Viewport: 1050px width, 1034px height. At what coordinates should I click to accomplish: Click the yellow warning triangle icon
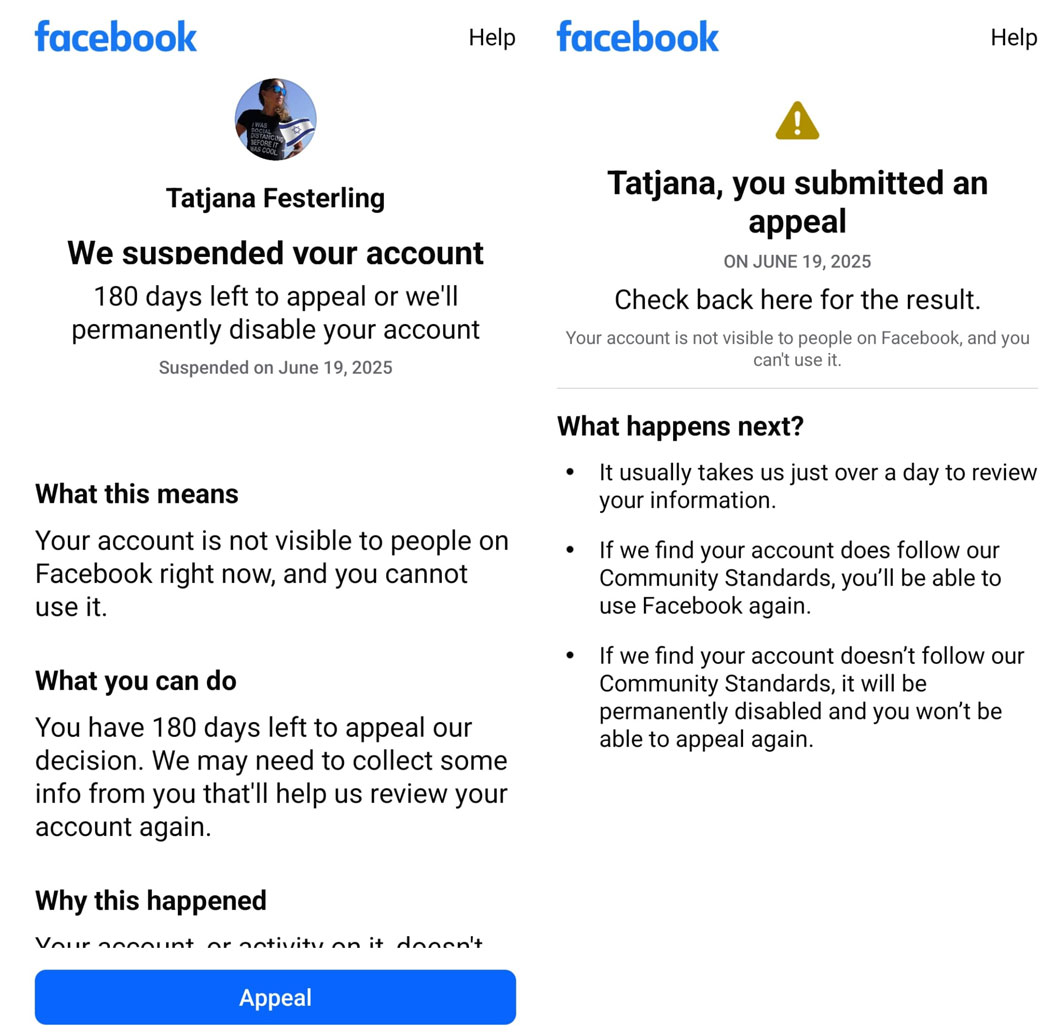coord(797,121)
